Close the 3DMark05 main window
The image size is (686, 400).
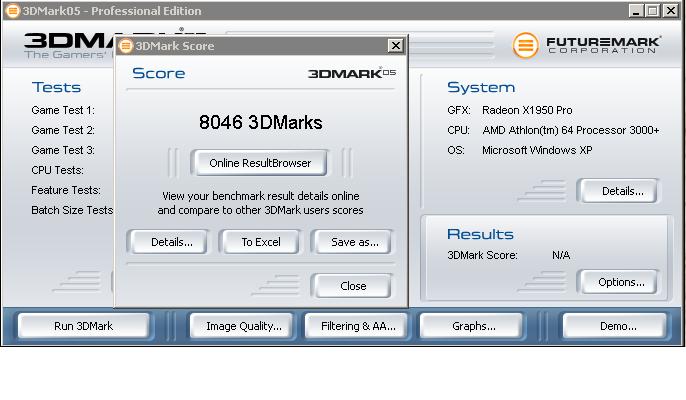[670, 11]
